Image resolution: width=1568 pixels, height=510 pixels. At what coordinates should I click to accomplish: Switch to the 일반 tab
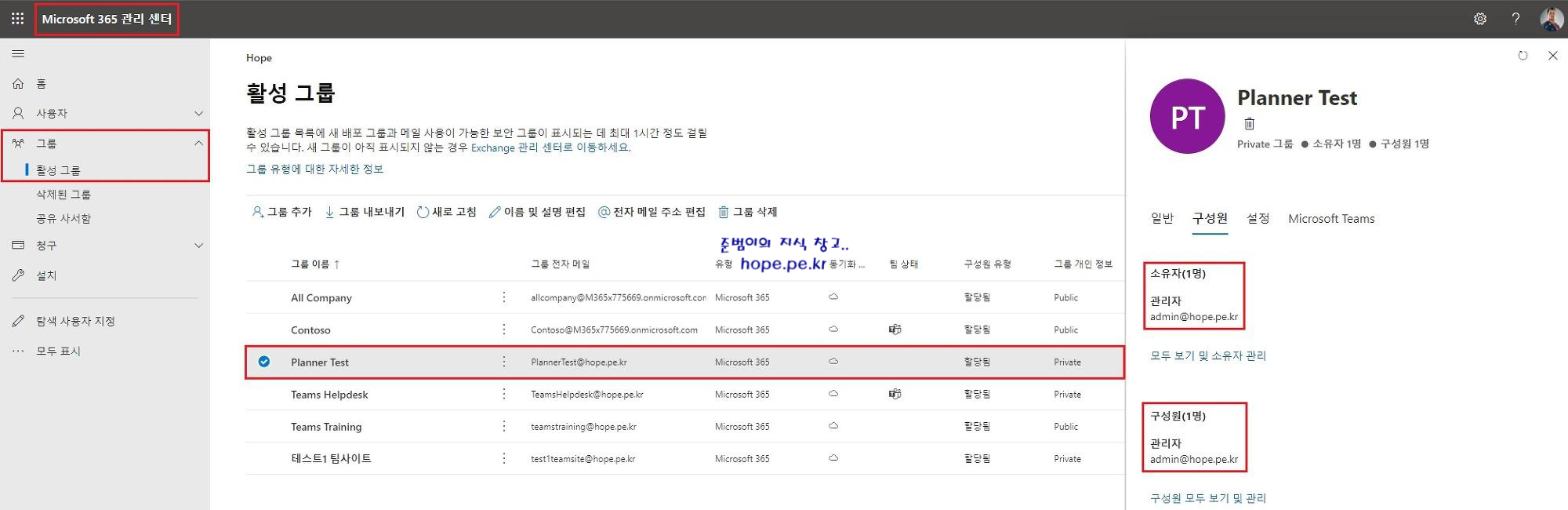(1162, 219)
